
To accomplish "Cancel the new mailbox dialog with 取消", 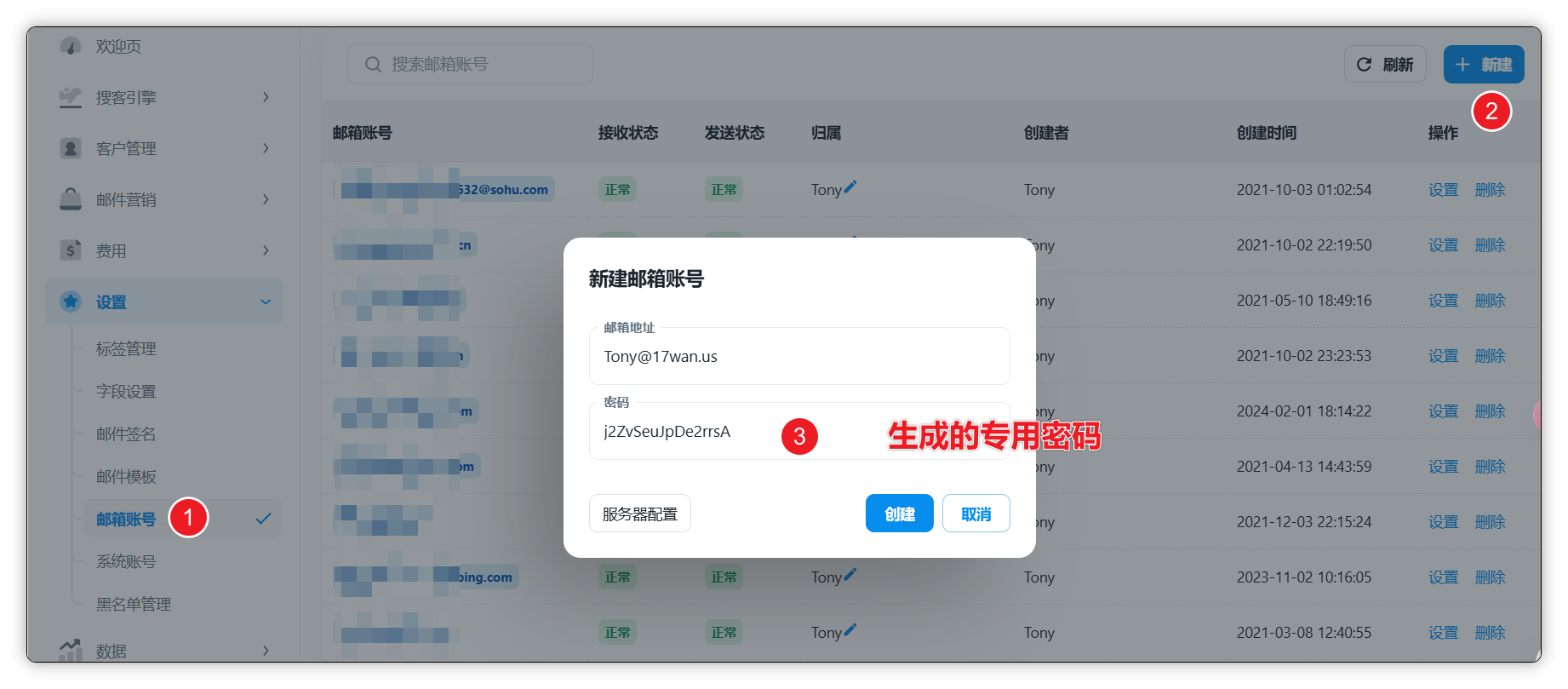I will tap(976, 514).
